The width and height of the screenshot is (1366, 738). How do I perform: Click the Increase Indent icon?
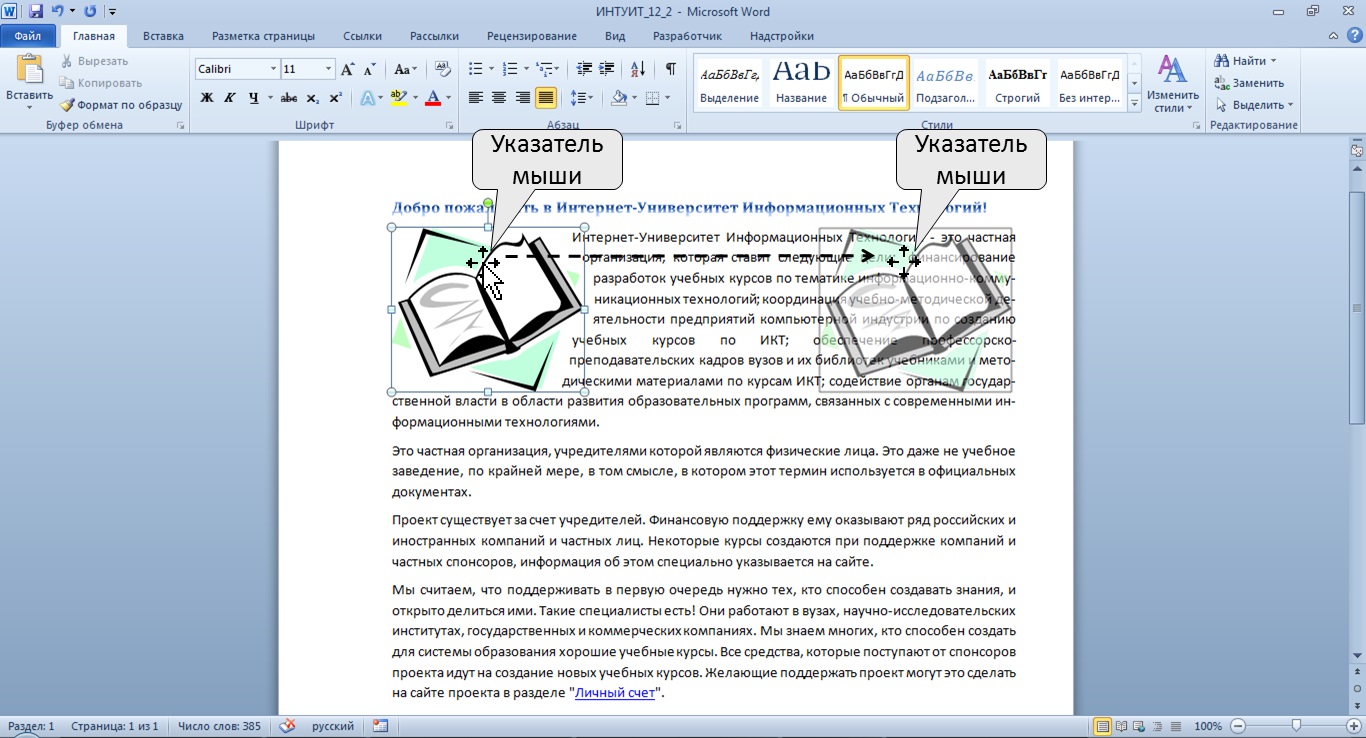point(608,69)
